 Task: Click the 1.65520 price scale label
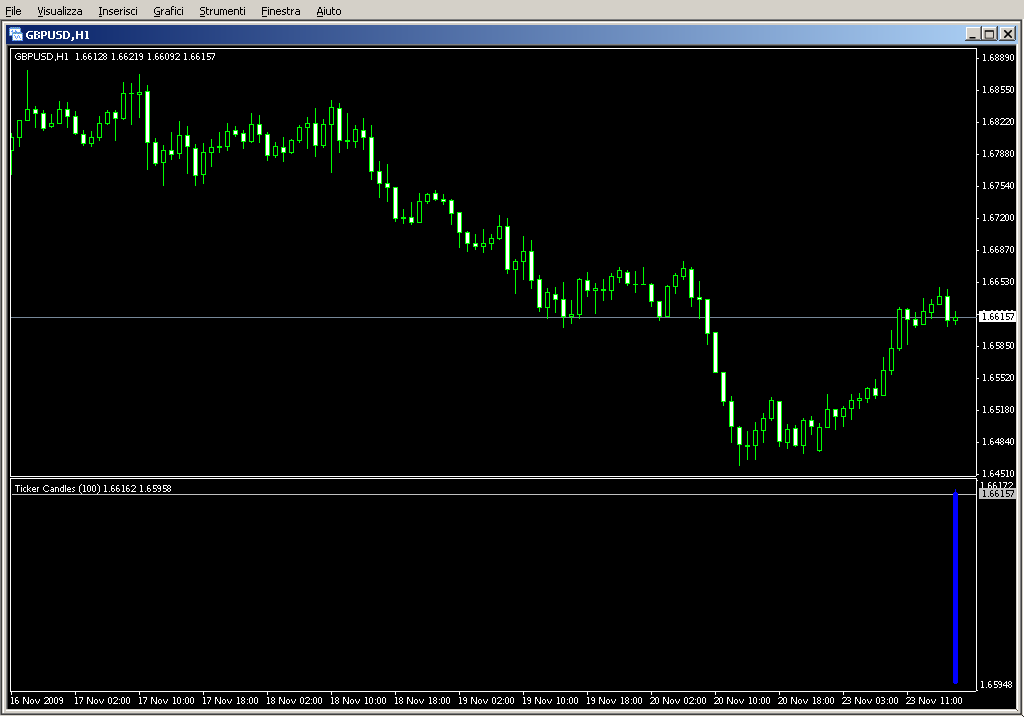[x=998, y=377]
